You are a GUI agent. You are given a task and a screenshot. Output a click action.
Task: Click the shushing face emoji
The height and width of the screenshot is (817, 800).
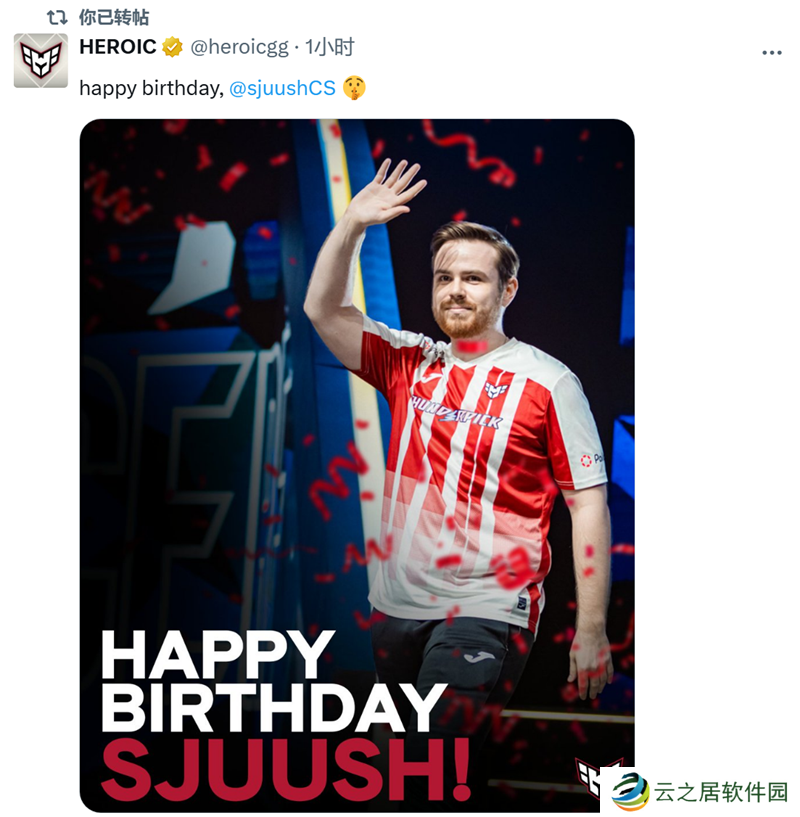[x=354, y=88]
